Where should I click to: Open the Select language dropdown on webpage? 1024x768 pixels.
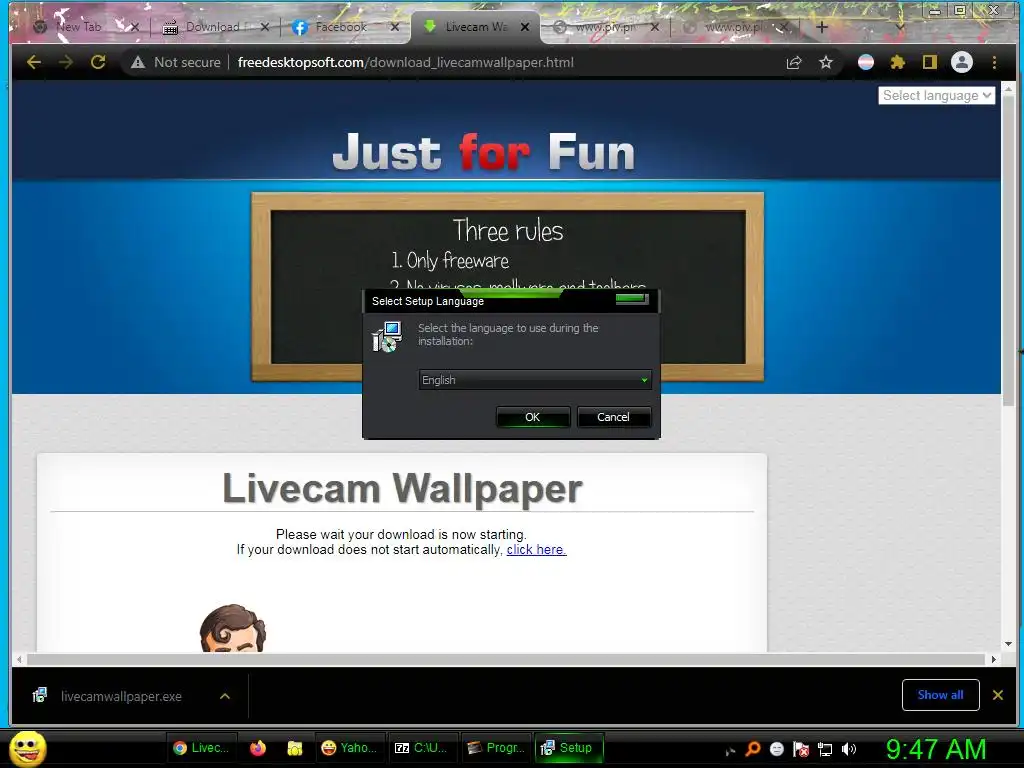coord(936,95)
